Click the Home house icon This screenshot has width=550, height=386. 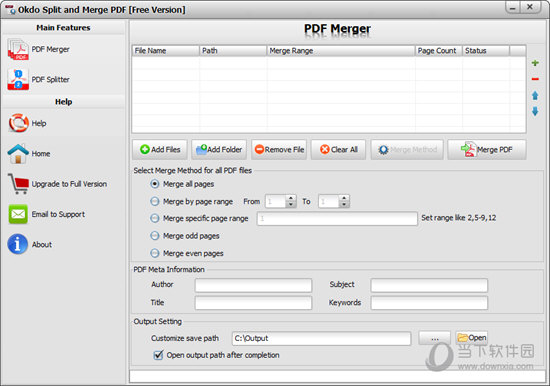[18, 154]
